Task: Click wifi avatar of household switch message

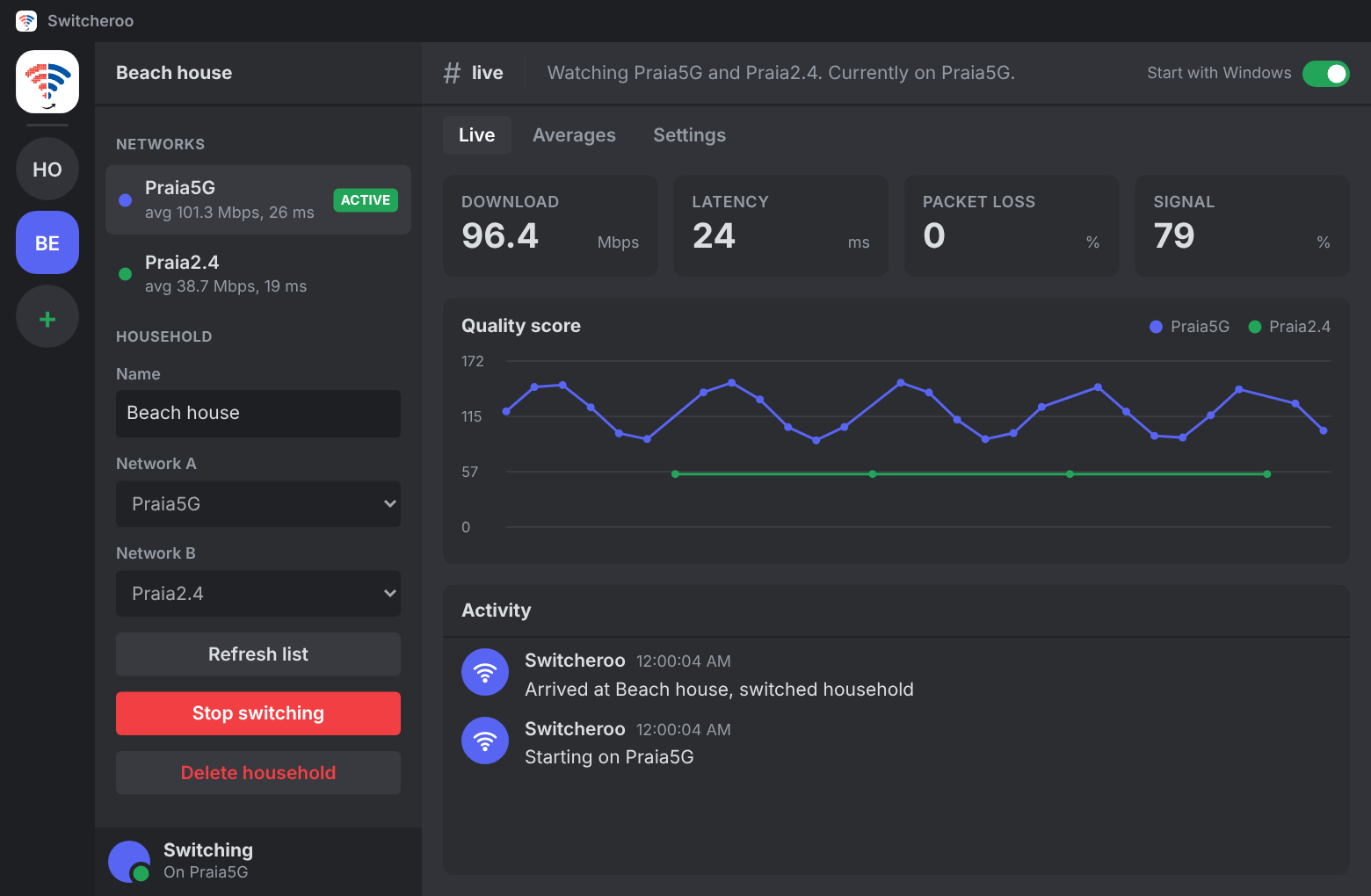Action: (x=485, y=673)
